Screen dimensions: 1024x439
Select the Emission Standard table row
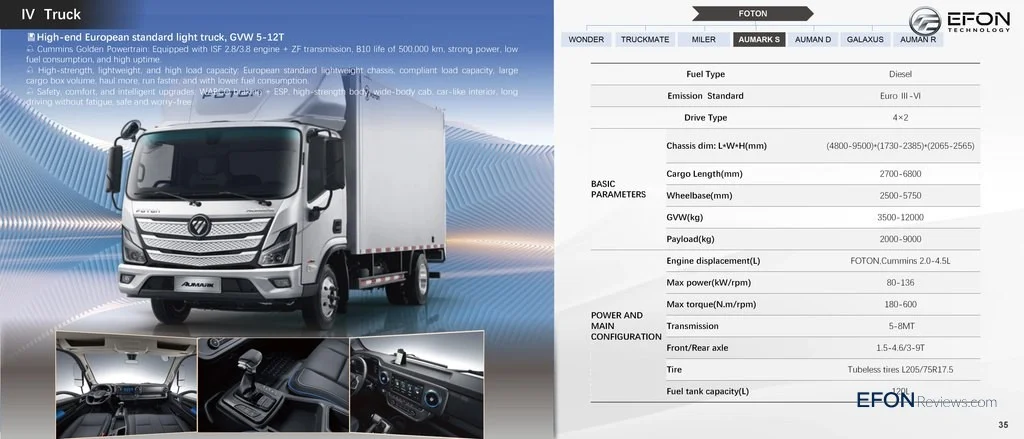785,95
